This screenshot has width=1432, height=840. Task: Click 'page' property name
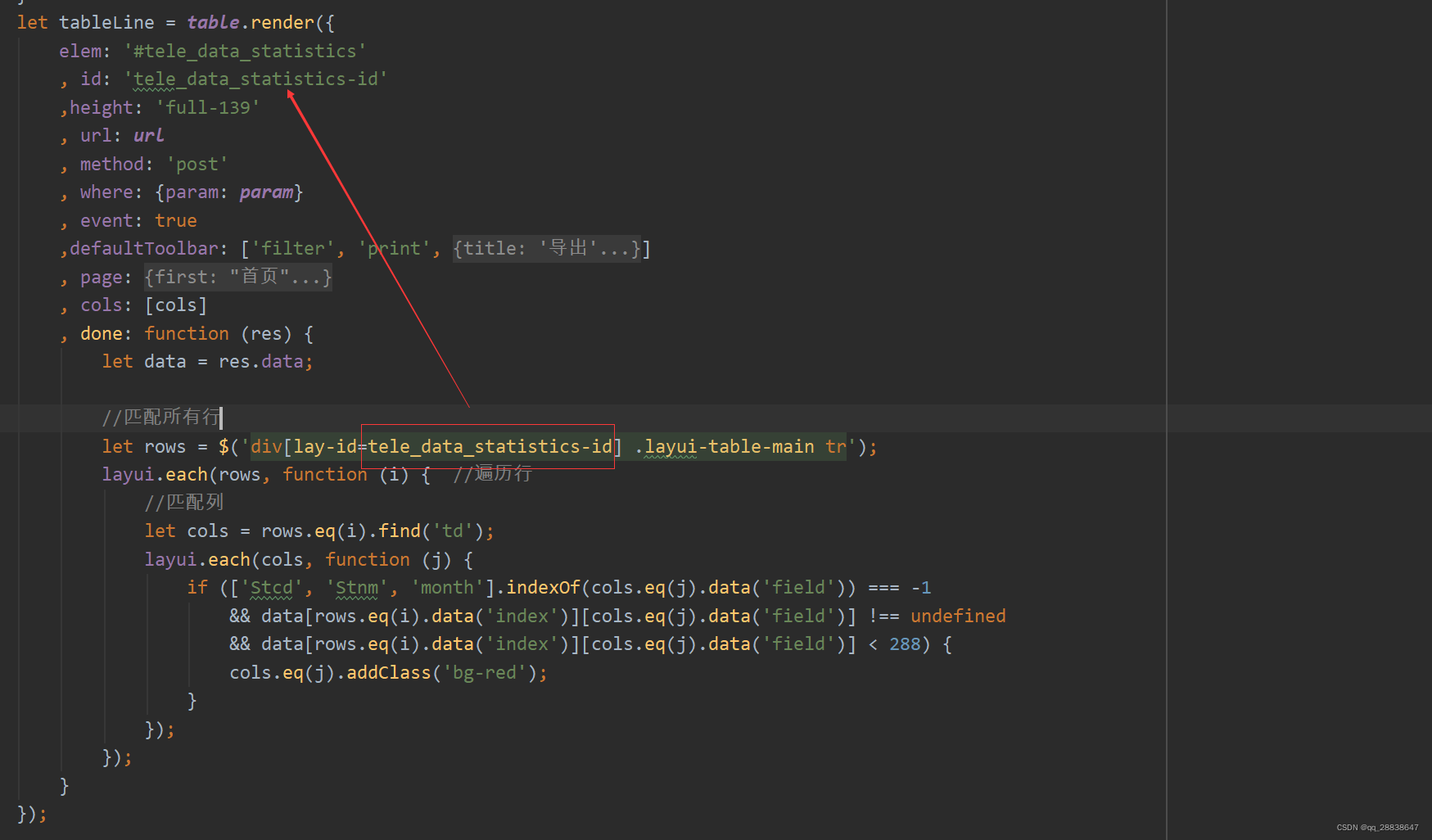click(102, 278)
